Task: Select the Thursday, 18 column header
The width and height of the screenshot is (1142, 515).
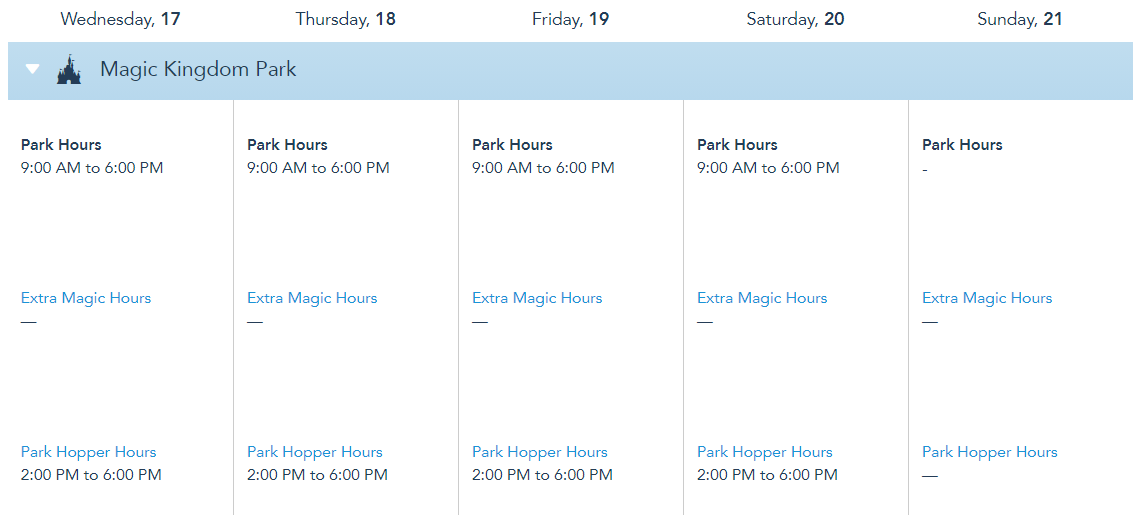Action: (x=345, y=19)
